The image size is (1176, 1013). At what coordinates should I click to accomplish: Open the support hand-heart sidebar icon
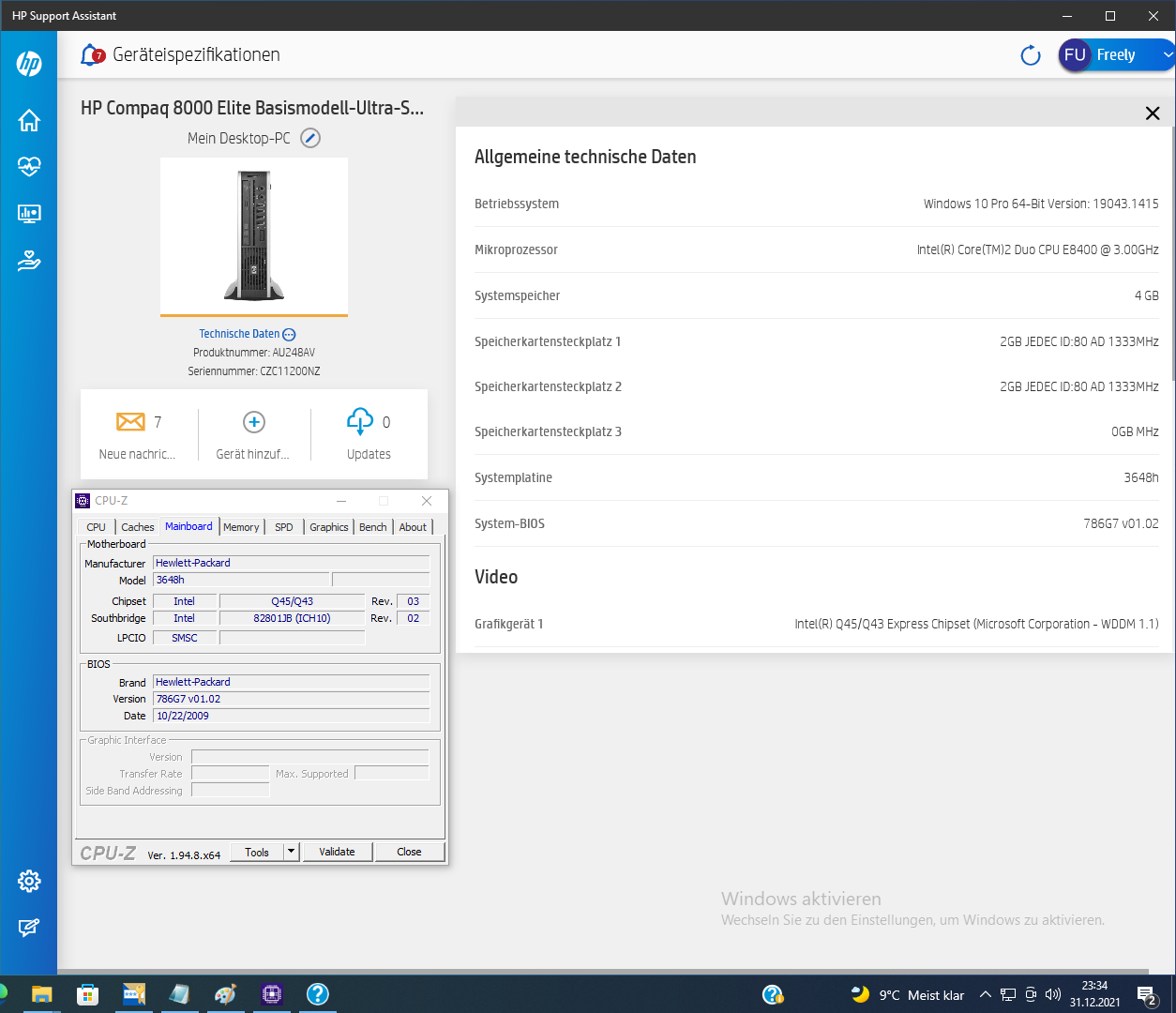[x=29, y=261]
